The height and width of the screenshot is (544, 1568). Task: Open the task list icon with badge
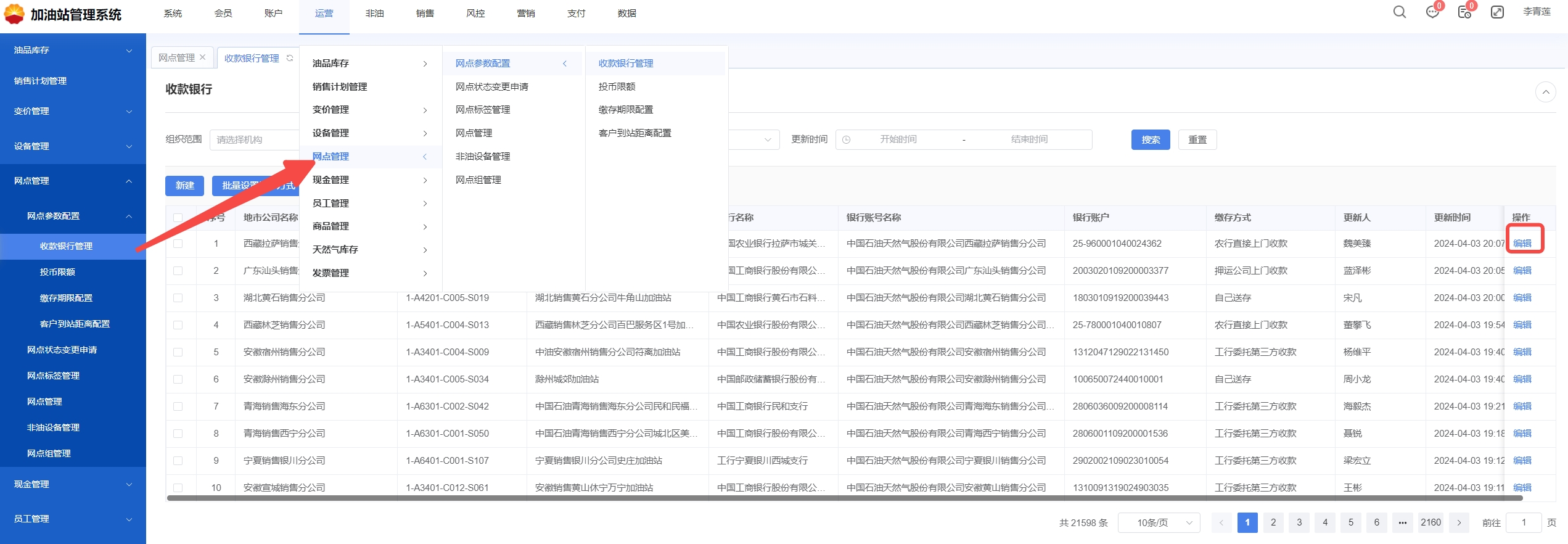[x=1464, y=12]
